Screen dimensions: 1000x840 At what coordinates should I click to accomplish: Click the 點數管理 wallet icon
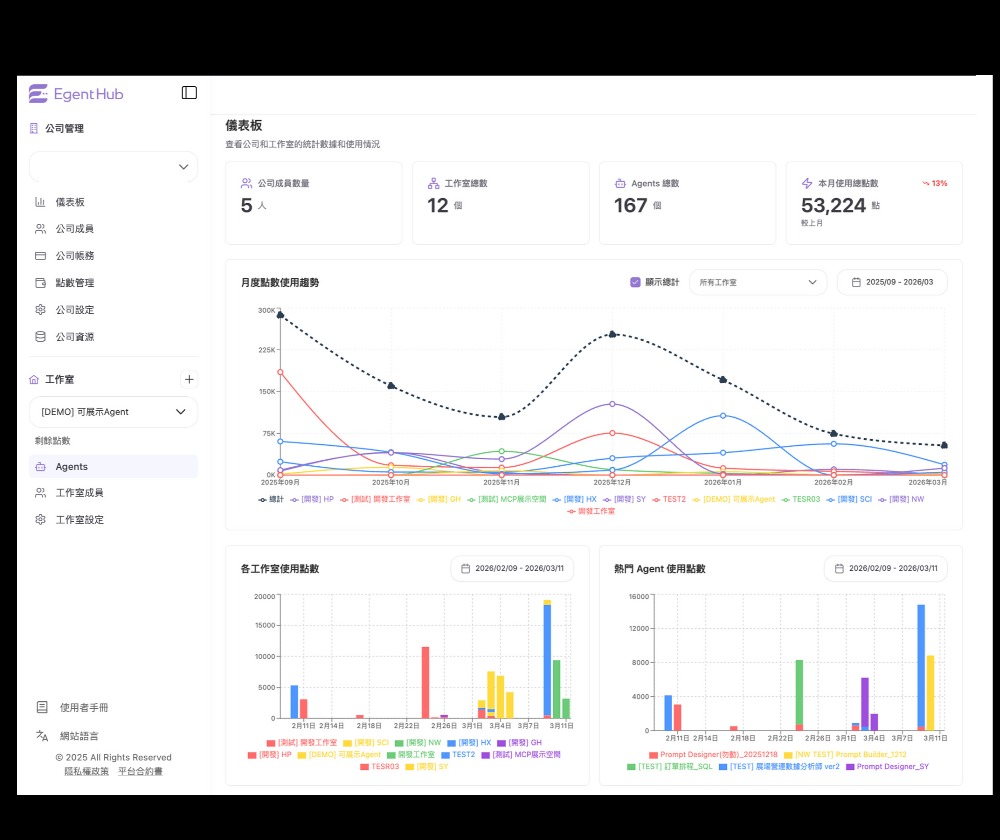coord(41,283)
